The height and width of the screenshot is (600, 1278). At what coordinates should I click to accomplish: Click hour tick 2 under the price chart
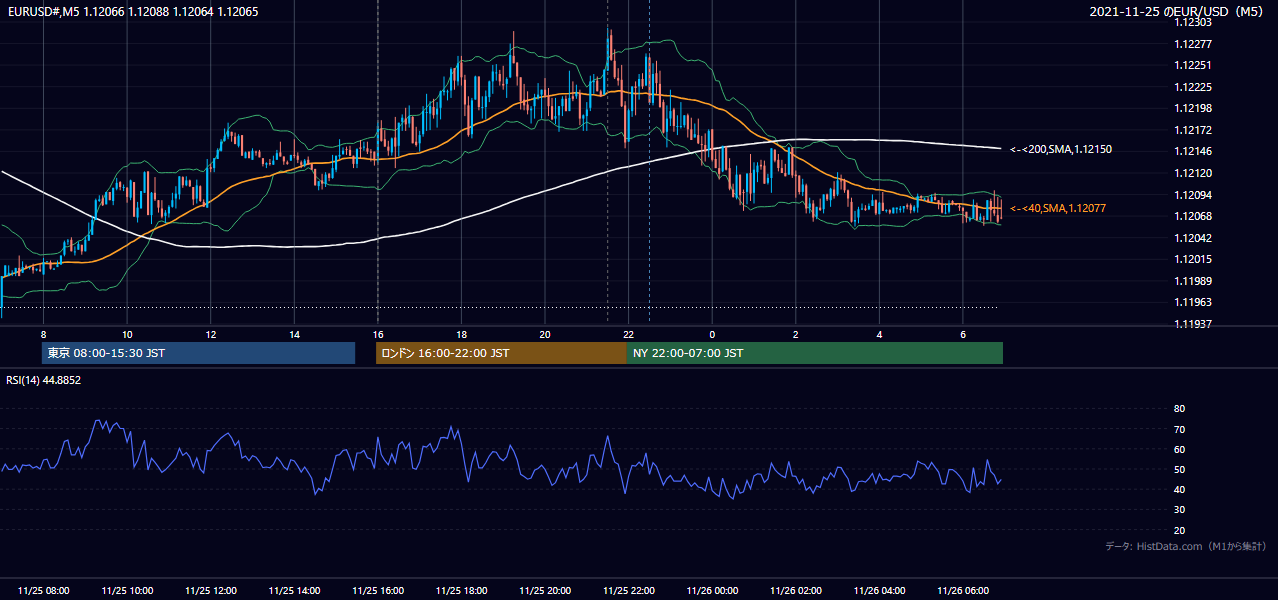[795, 333]
